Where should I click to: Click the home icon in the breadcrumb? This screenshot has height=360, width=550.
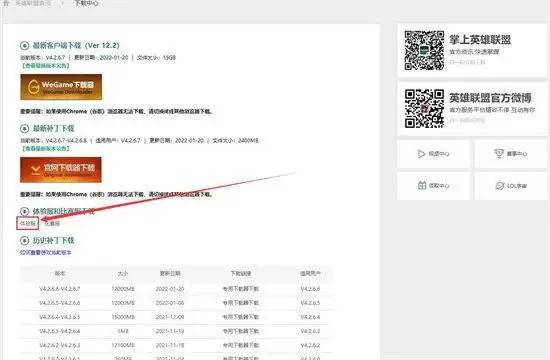click(x=6, y=3)
